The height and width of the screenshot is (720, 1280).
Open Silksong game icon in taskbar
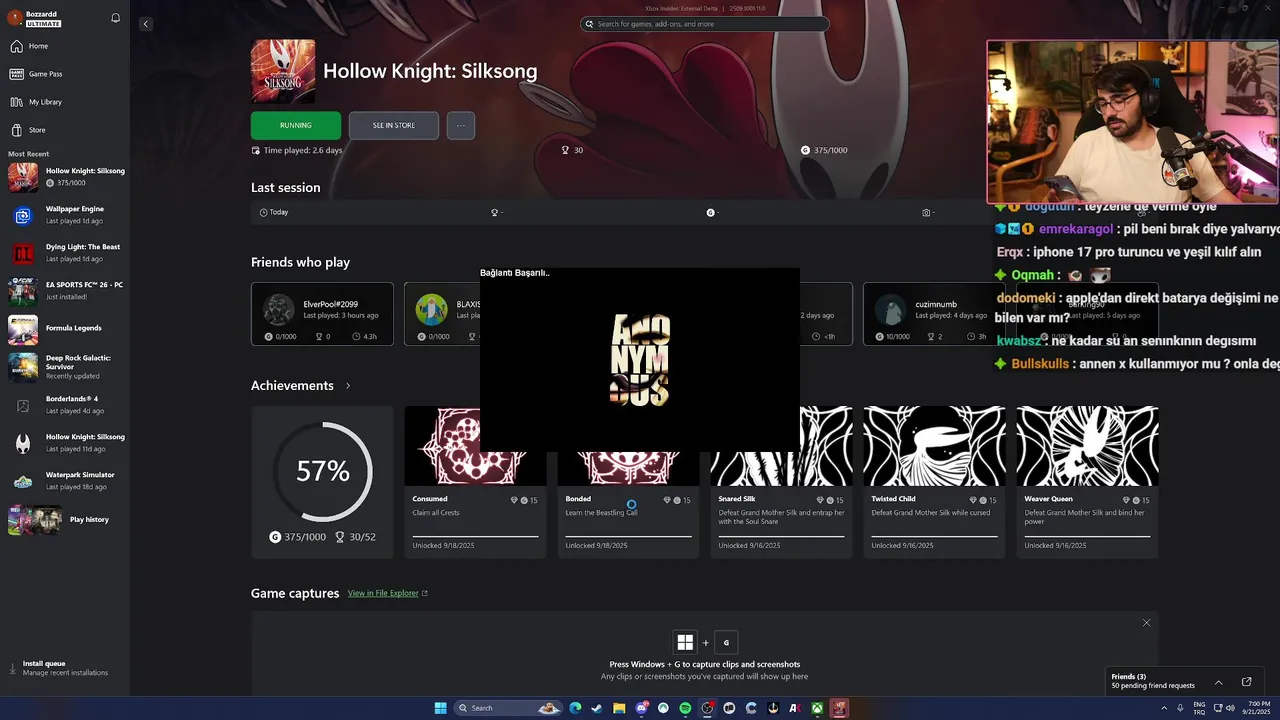839,708
